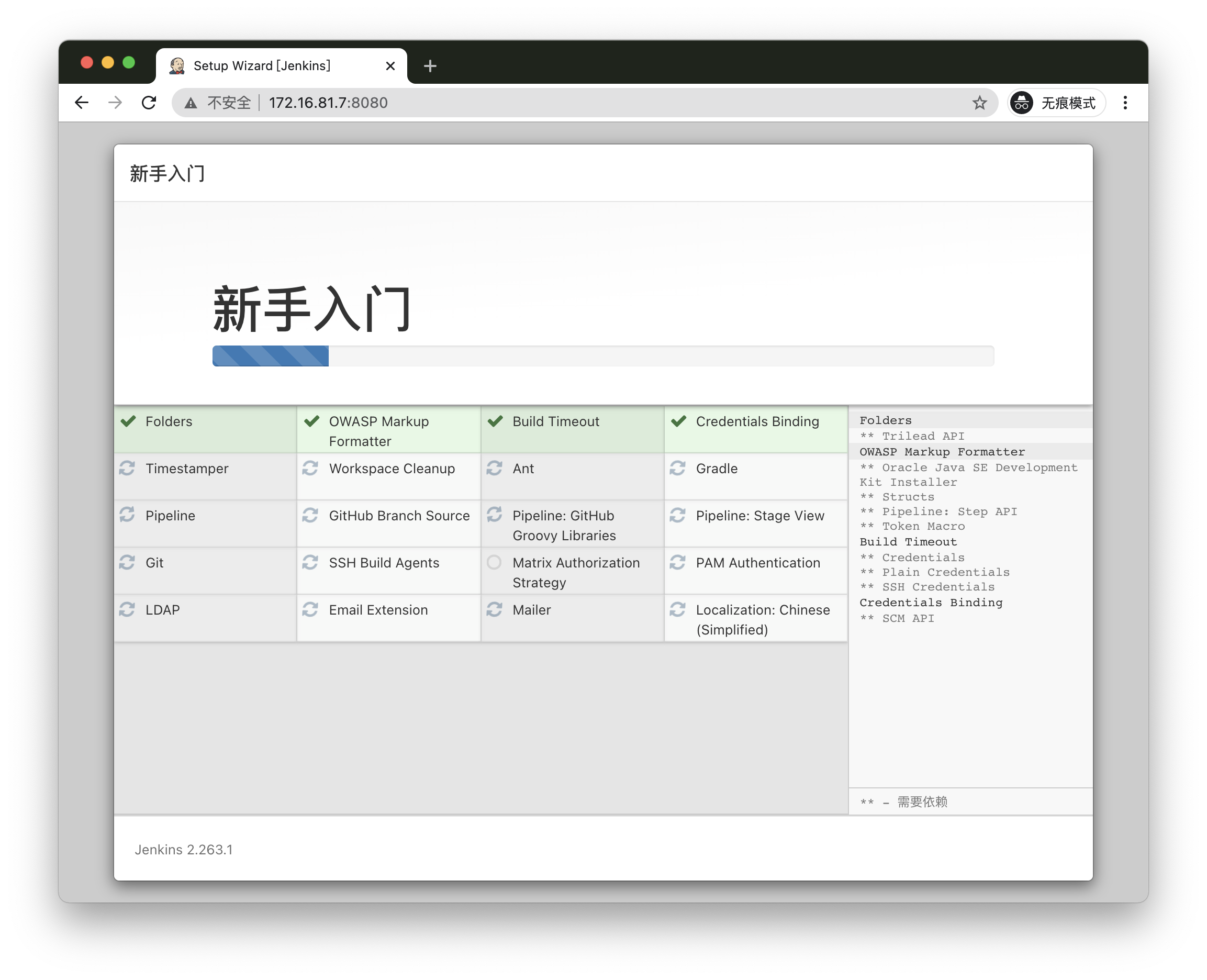Select the SSH Build Agents plugin name
Screen dimensions: 1207x980
pos(384,563)
